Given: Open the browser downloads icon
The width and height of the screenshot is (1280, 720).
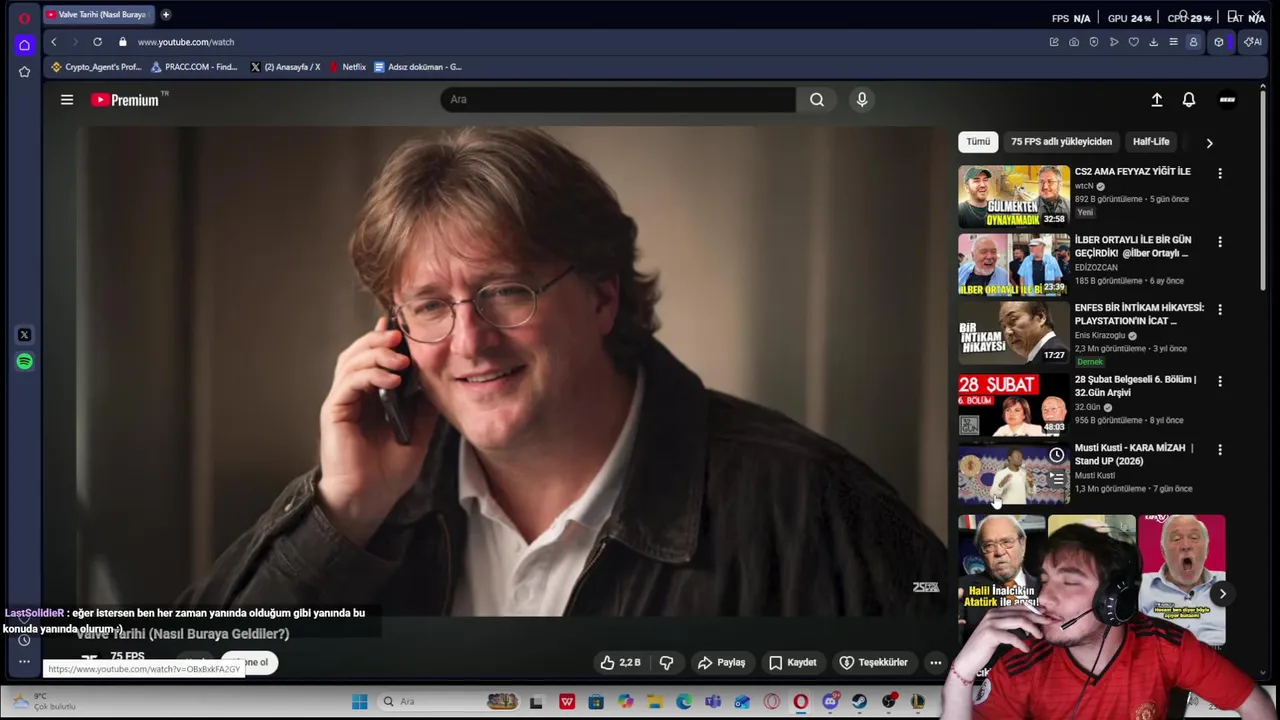Looking at the screenshot, I should (1153, 42).
